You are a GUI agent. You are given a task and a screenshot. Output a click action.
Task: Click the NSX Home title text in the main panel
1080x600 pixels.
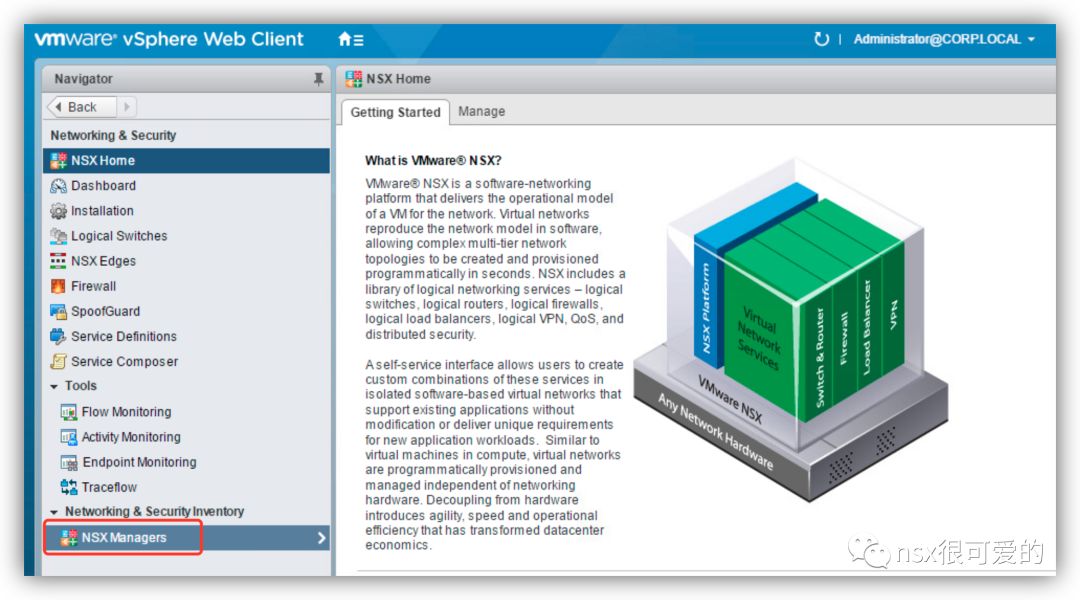[398, 79]
